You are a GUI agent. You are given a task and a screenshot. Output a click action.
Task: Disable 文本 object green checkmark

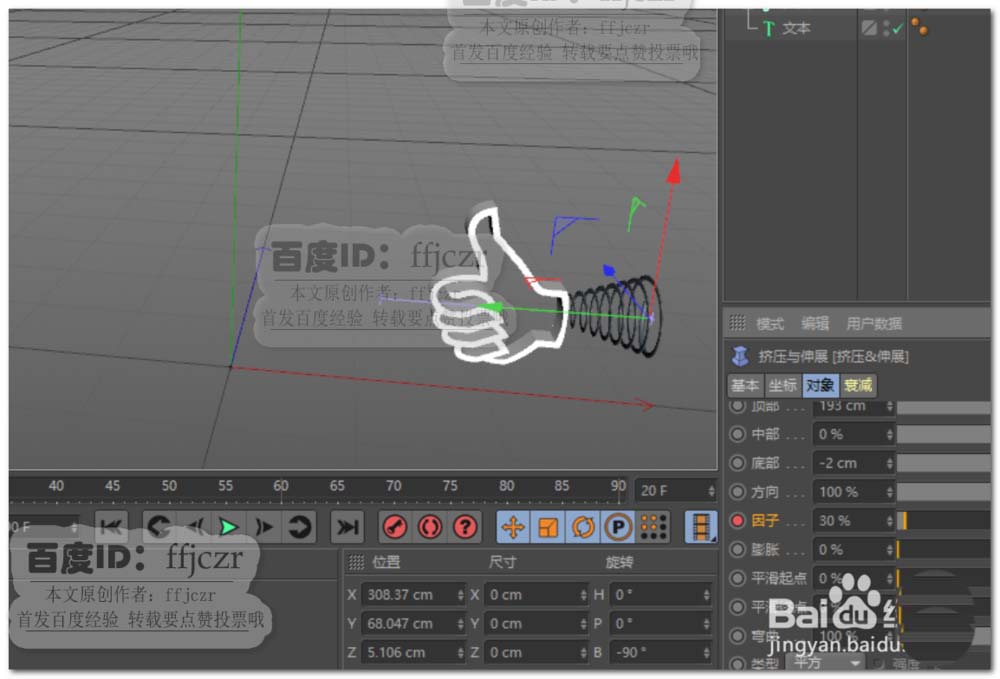point(898,29)
